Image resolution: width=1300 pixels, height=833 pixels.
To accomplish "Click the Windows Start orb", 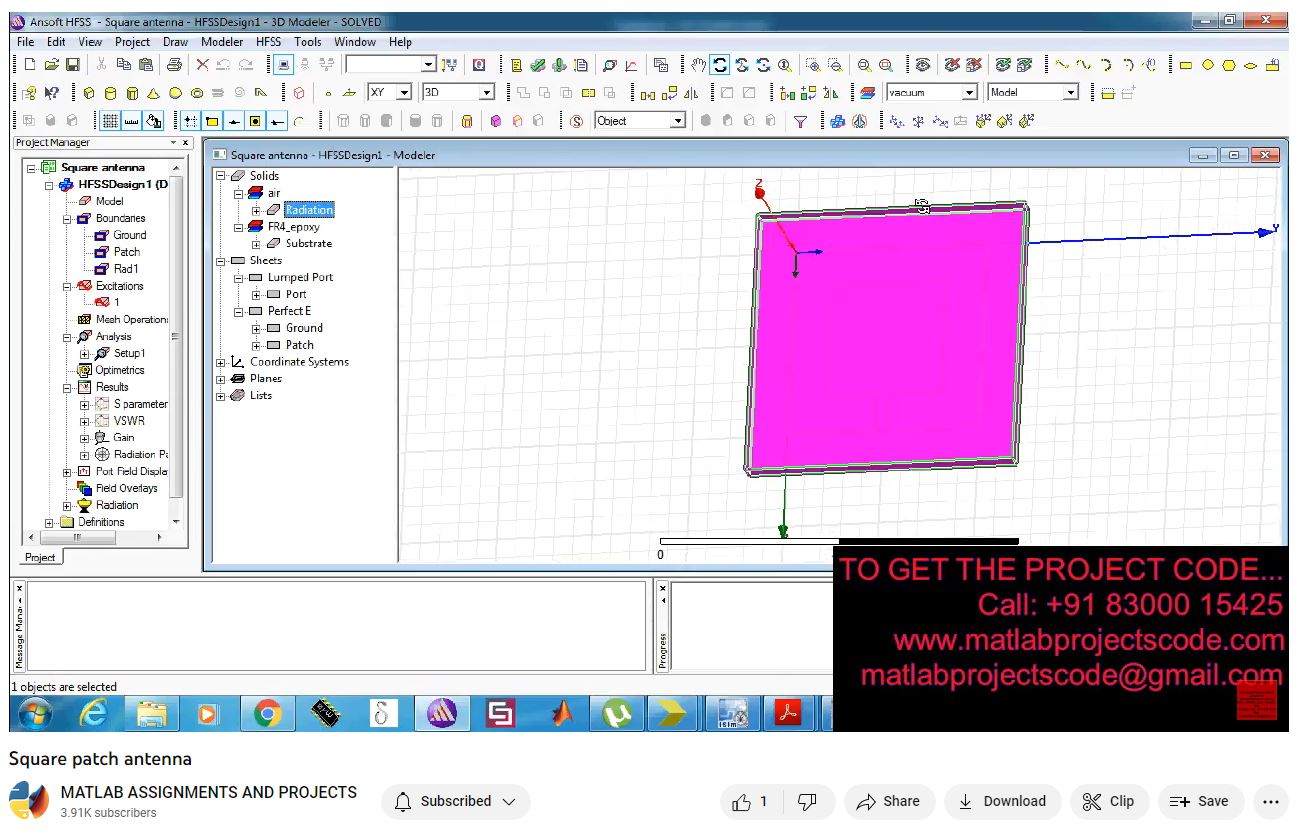I will click(x=35, y=713).
